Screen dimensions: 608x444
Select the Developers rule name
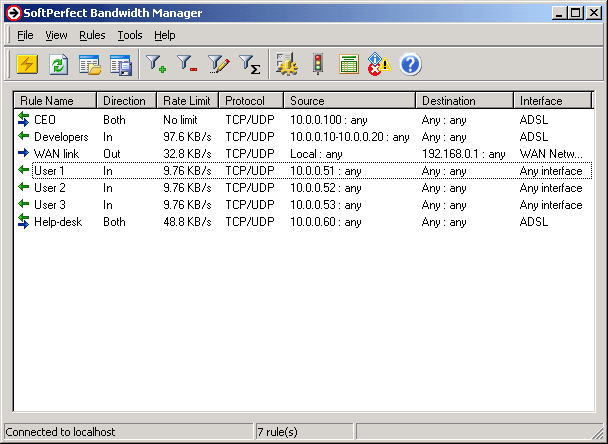[61, 137]
